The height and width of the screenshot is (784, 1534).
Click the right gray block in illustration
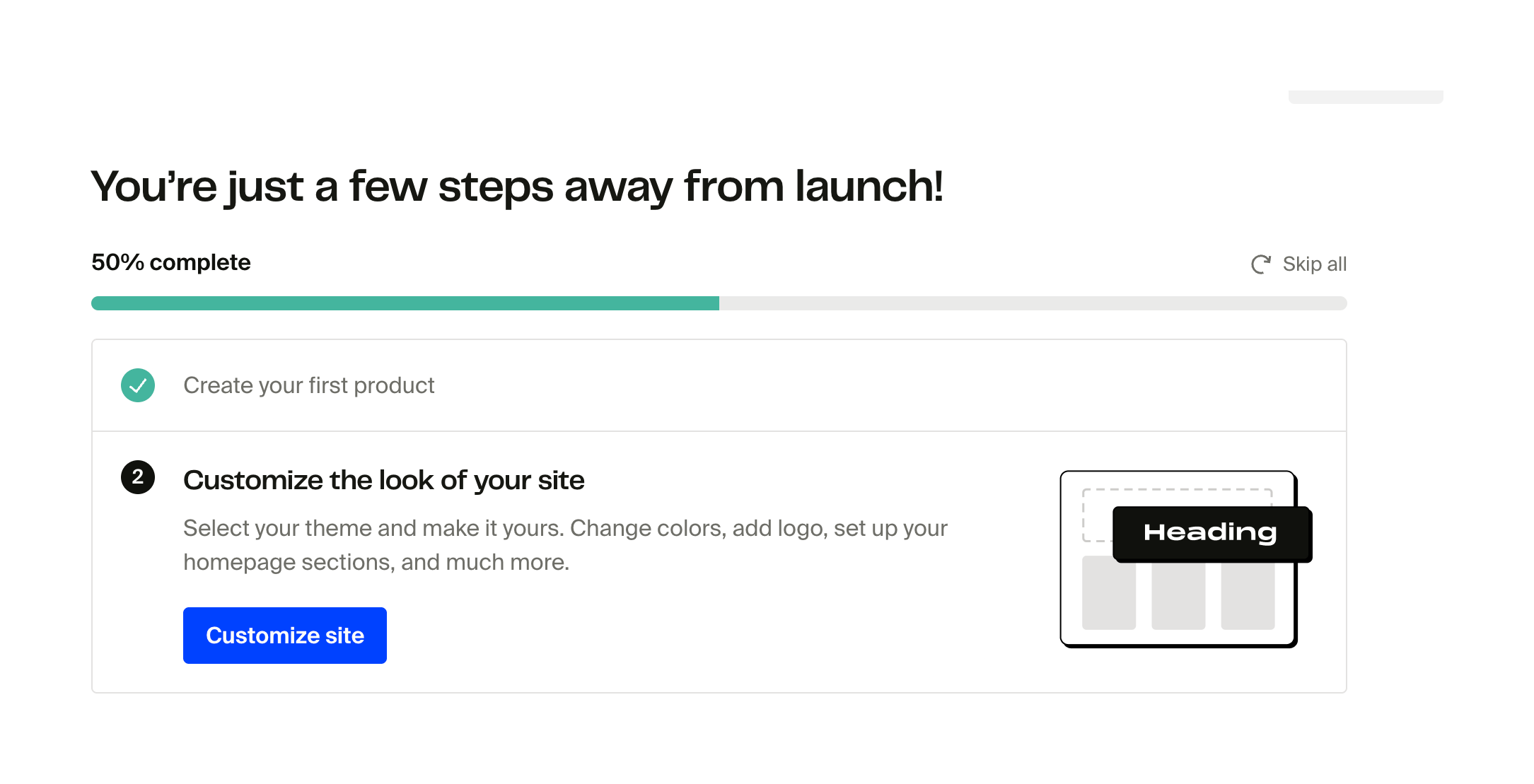(x=1248, y=597)
